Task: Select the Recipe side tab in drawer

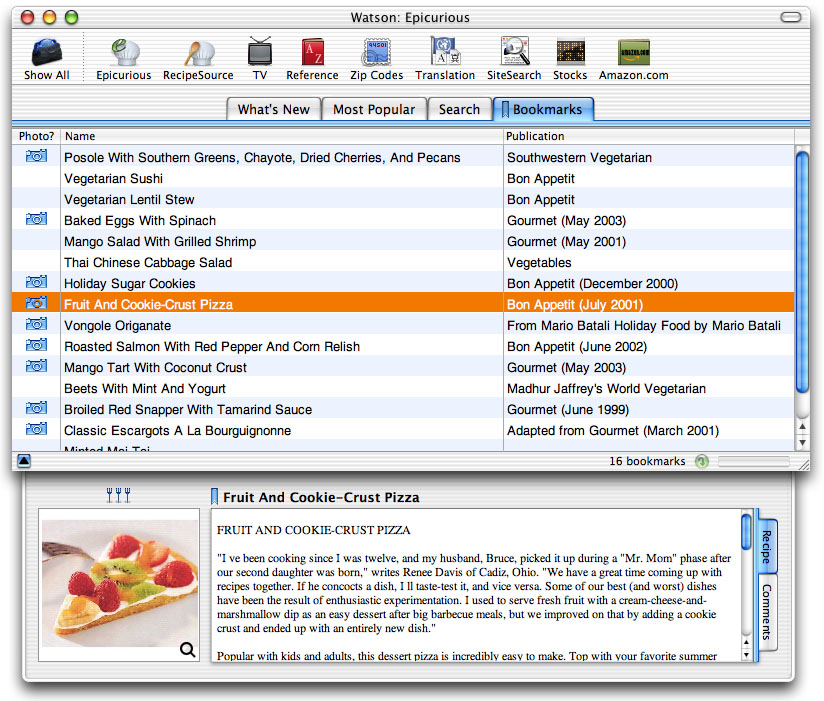Action: (x=767, y=547)
